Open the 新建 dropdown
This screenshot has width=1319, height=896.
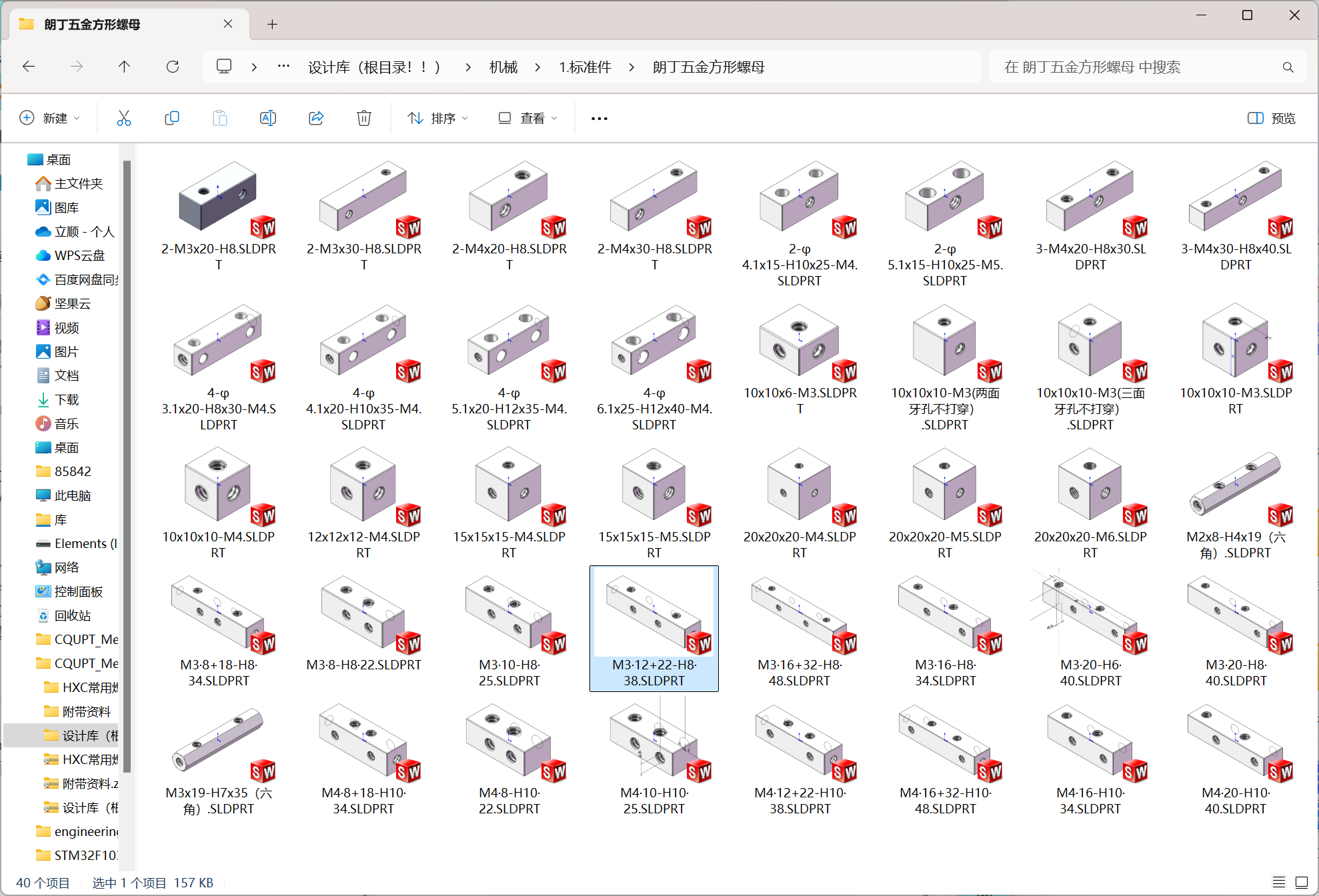(49, 118)
